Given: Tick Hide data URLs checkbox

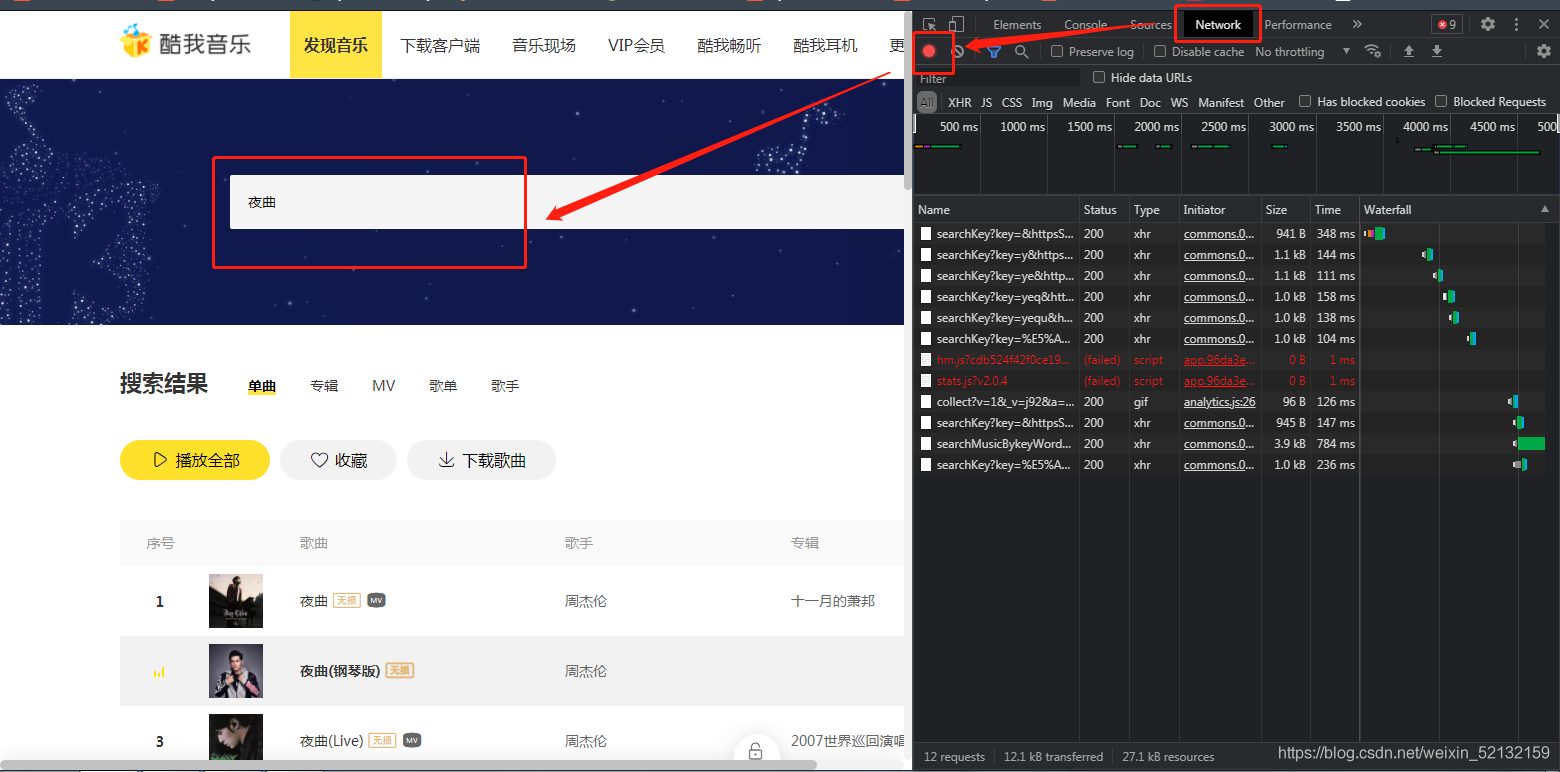Looking at the screenshot, I should [x=1099, y=77].
